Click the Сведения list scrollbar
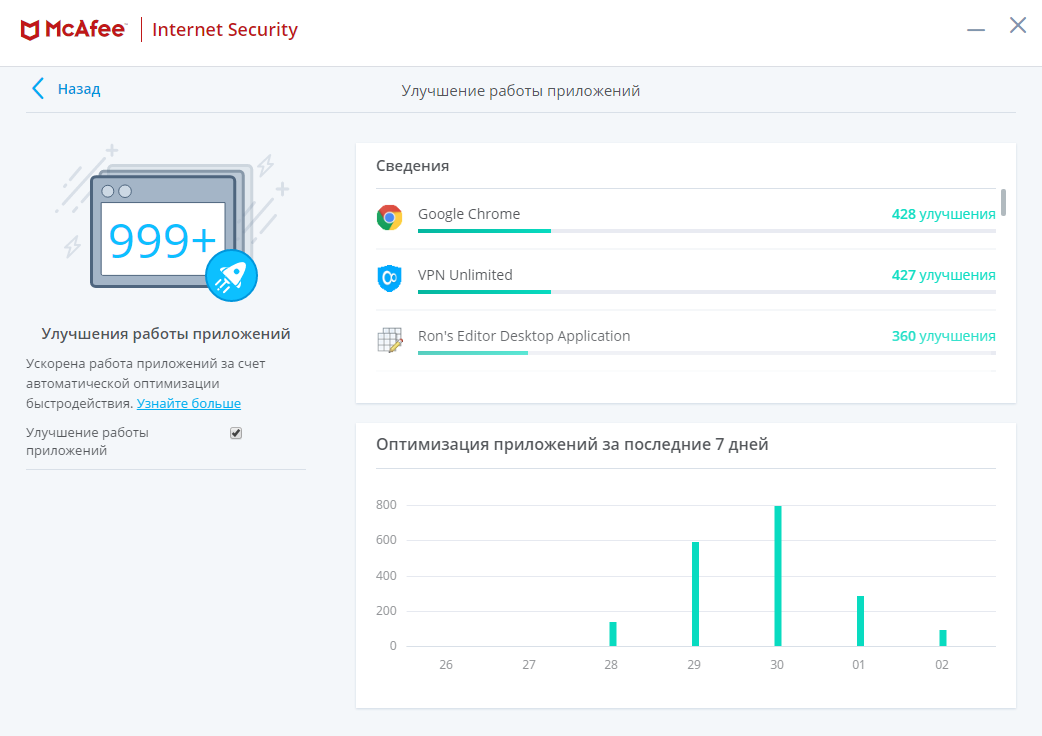The width and height of the screenshot is (1042, 736). coord(1003,203)
